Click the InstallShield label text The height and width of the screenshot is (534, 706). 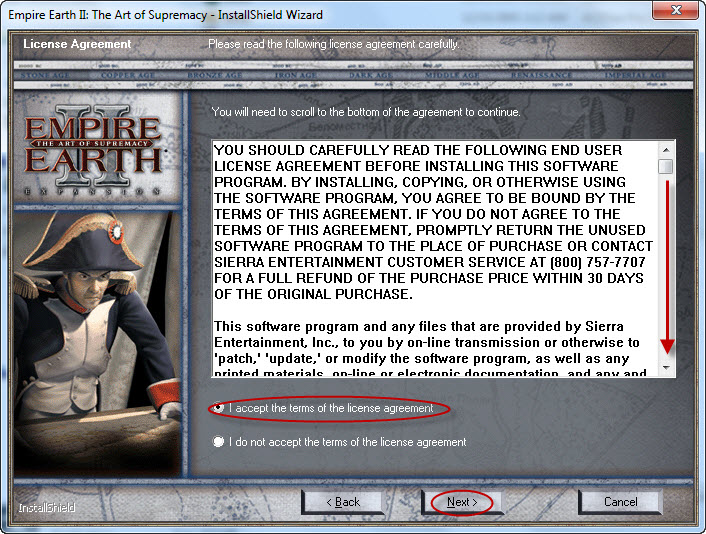coord(47,507)
